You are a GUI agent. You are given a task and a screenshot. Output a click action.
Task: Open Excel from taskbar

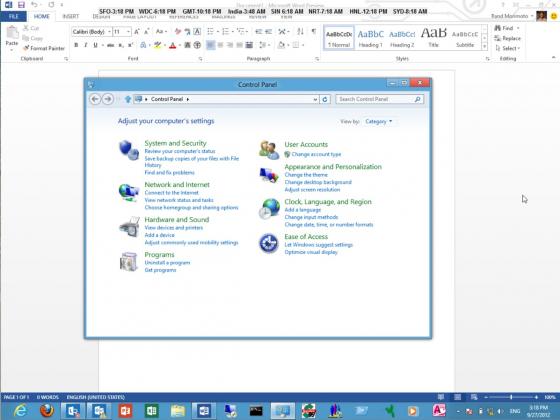click(x=151, y=411)
